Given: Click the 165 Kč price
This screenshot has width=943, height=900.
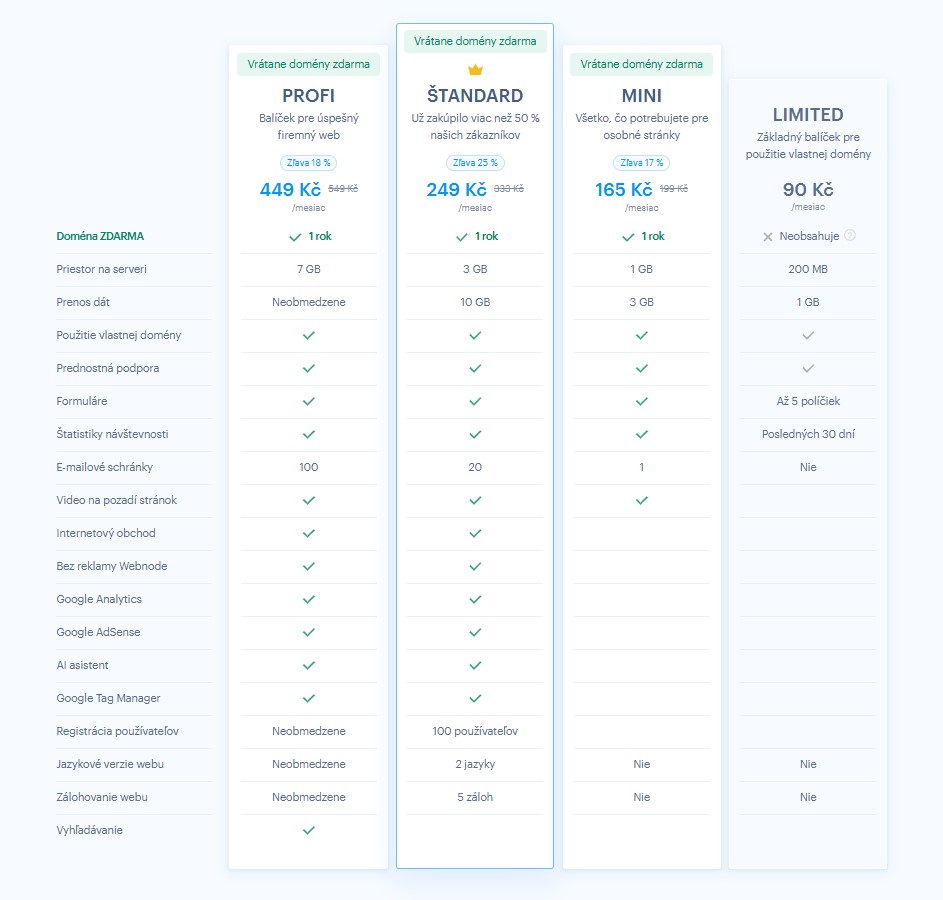Looking at the screenshot, I should click(x=624, y=190).
